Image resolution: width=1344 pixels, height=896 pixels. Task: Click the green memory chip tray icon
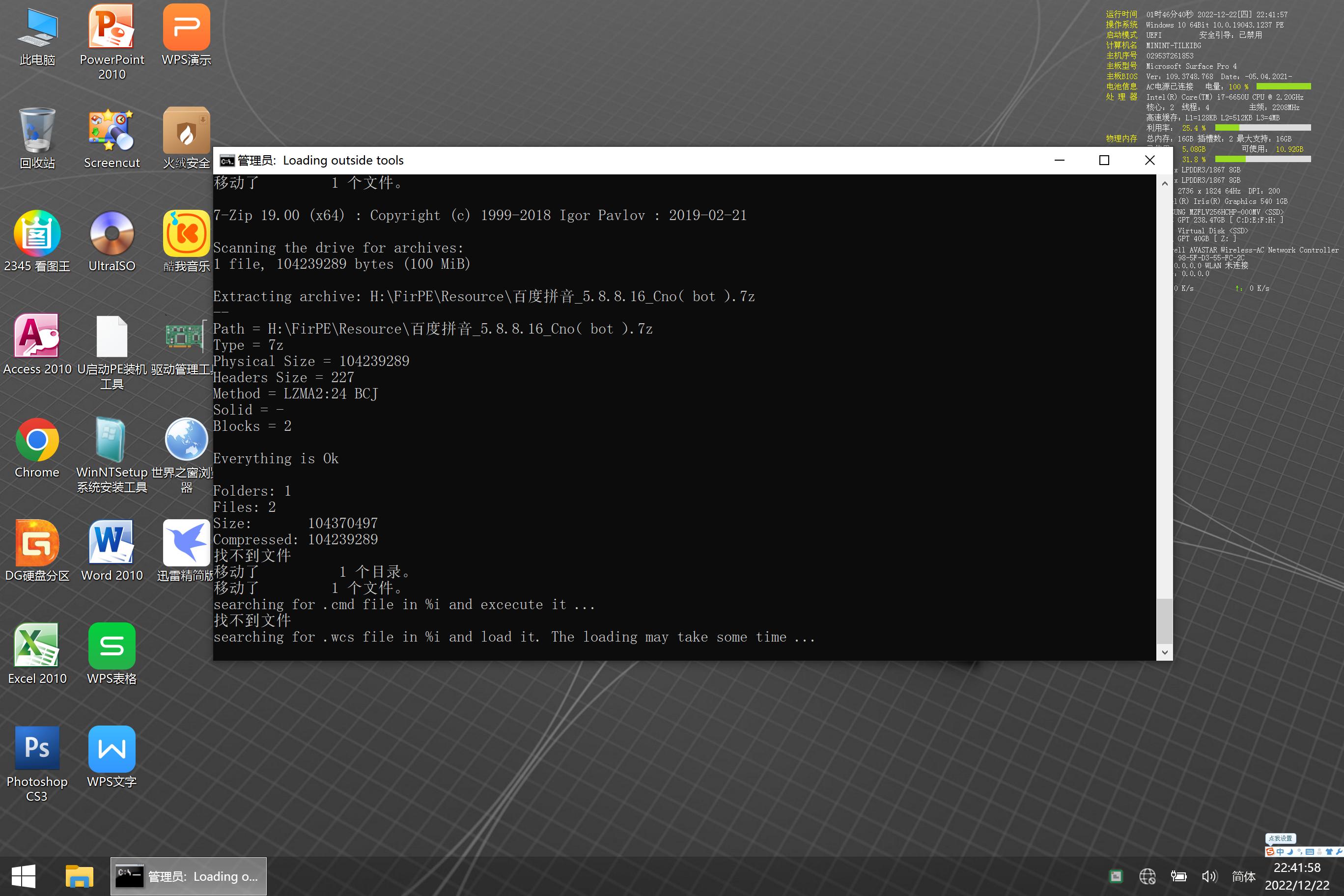[1116, 876]
